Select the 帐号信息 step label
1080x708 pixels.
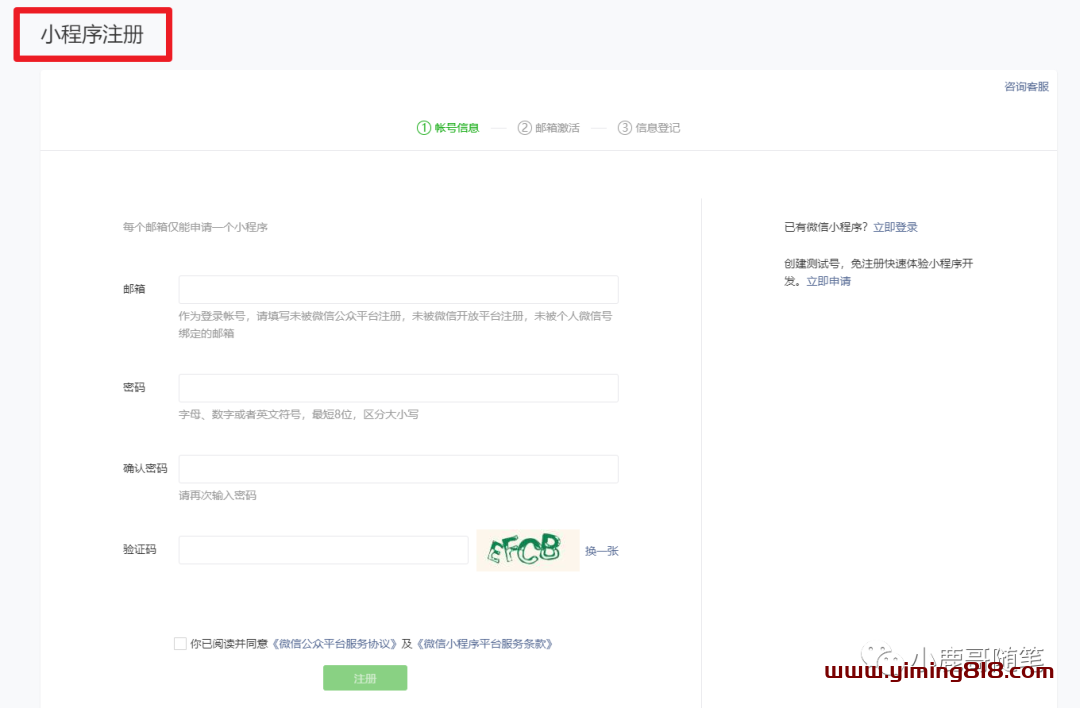tap(457, 128)
